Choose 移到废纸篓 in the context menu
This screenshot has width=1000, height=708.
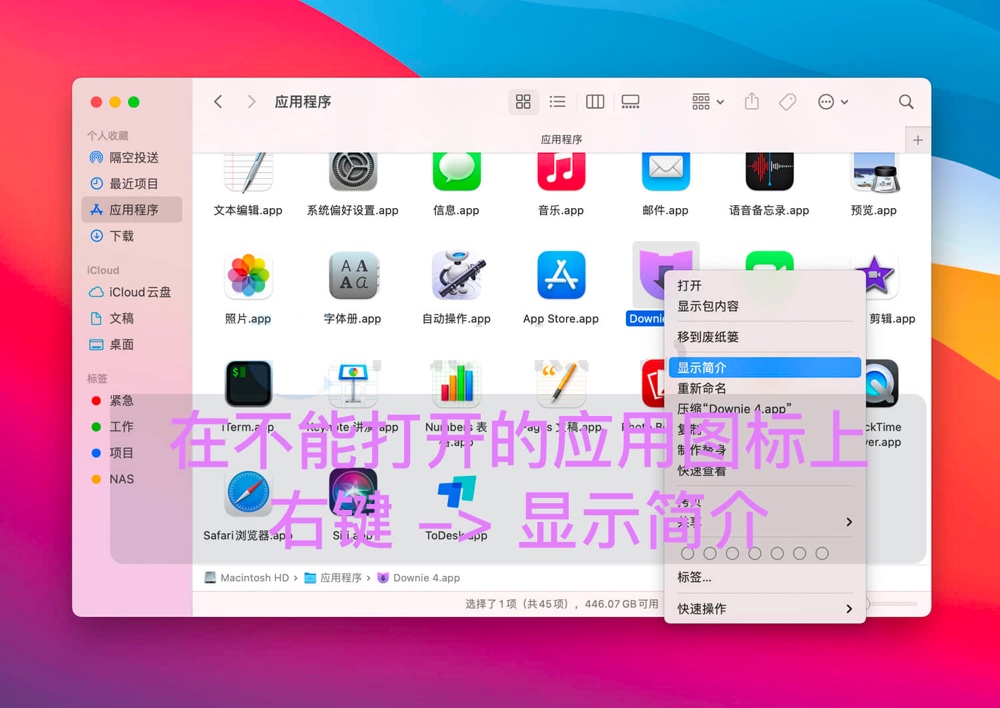pos(765,337)
